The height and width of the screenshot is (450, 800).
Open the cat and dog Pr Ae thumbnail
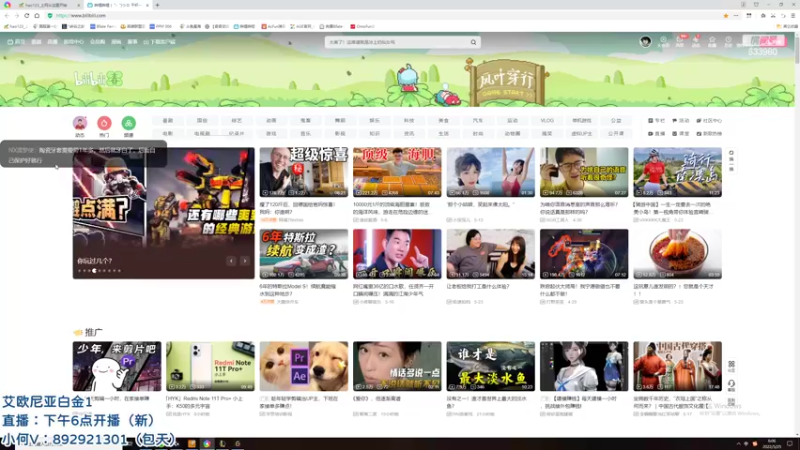coord(304,366)
